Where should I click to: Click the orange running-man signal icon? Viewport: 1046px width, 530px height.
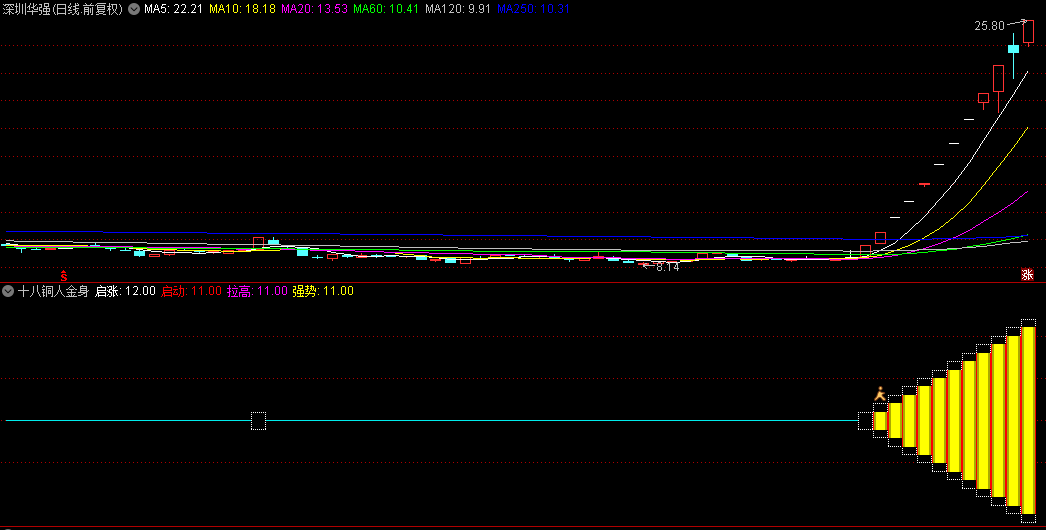[881, 394]
